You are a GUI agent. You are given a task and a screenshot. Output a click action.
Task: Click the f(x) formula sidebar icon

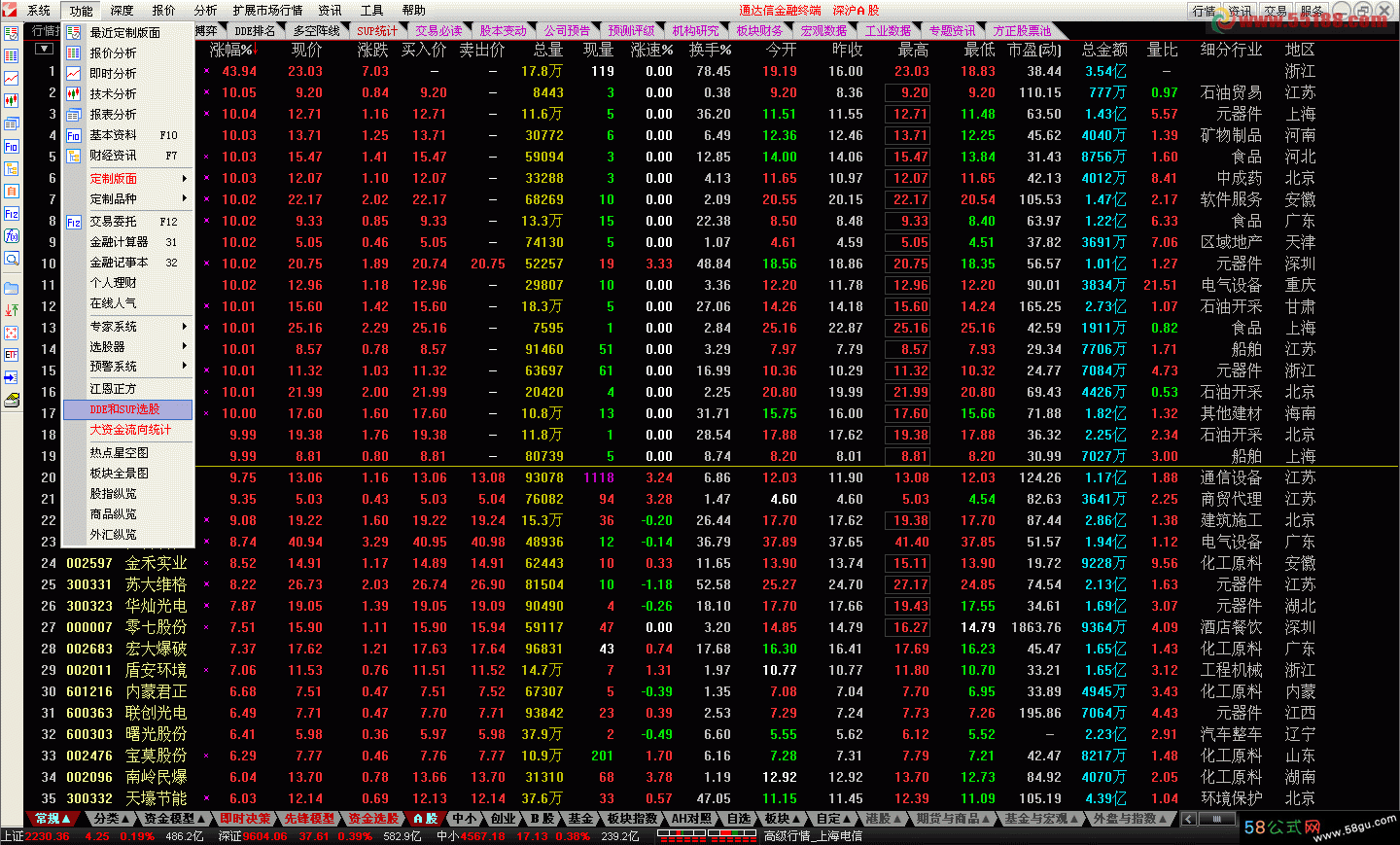point(11,236)
